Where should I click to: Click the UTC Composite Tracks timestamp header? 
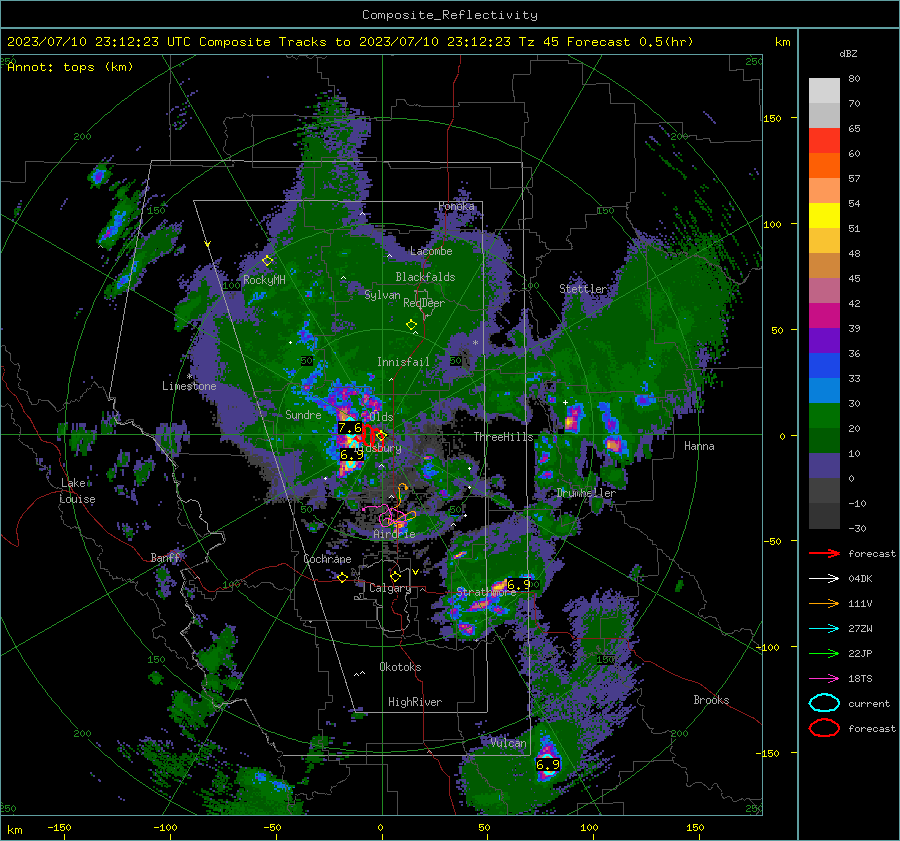coord(350,42)
